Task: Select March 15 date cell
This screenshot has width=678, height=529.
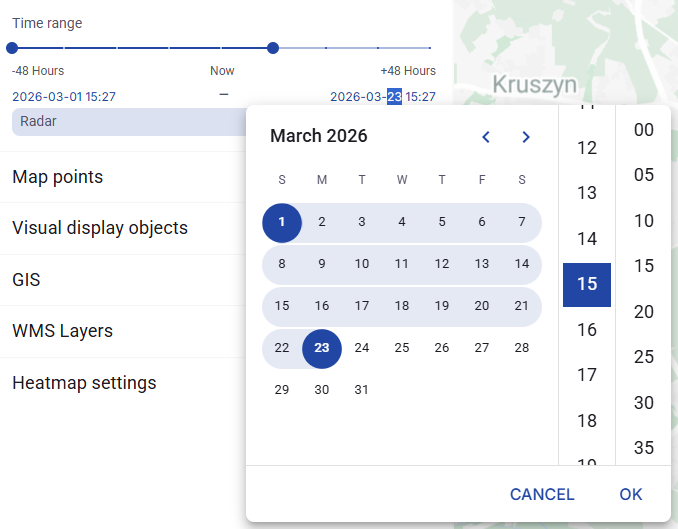Action: click(282, 306)
